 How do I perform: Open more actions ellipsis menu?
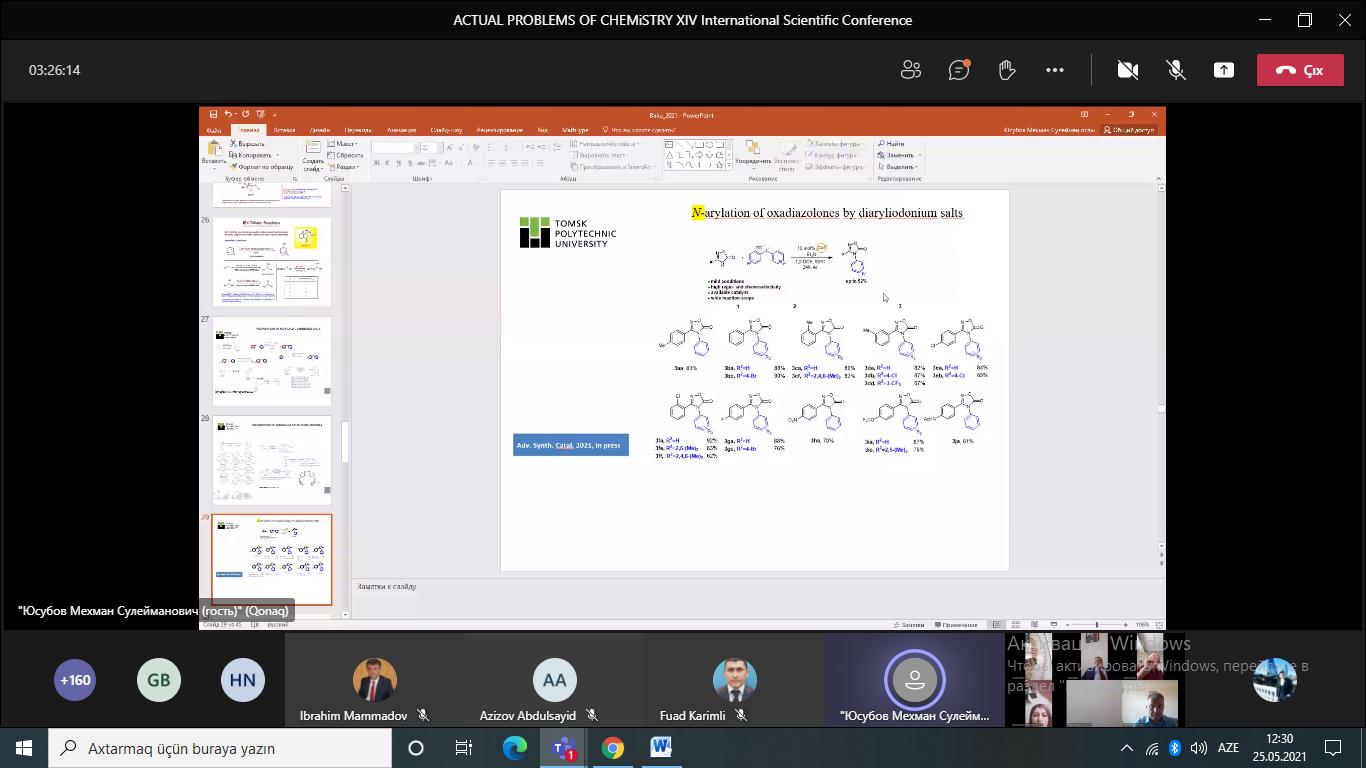(1055, 70)
